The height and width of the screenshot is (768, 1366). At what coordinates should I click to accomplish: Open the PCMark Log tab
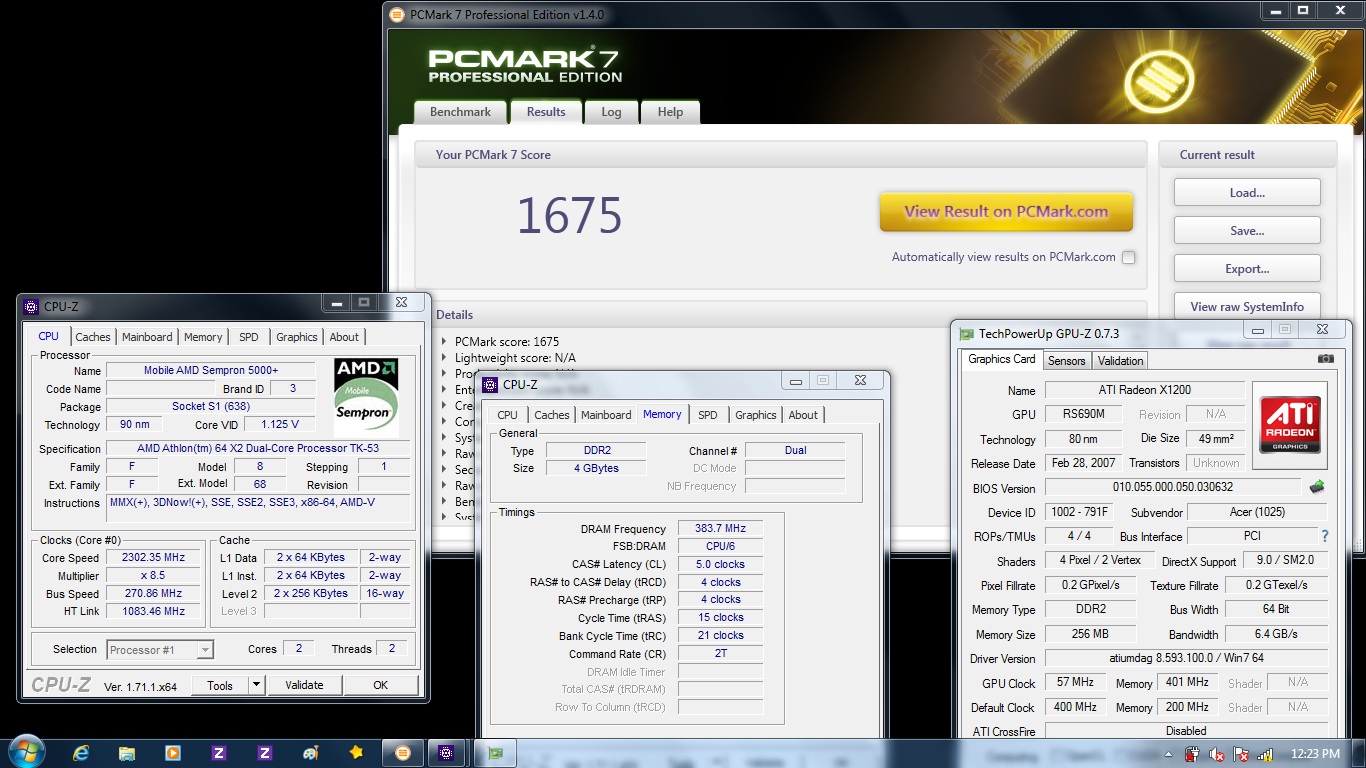coord(611,112)
